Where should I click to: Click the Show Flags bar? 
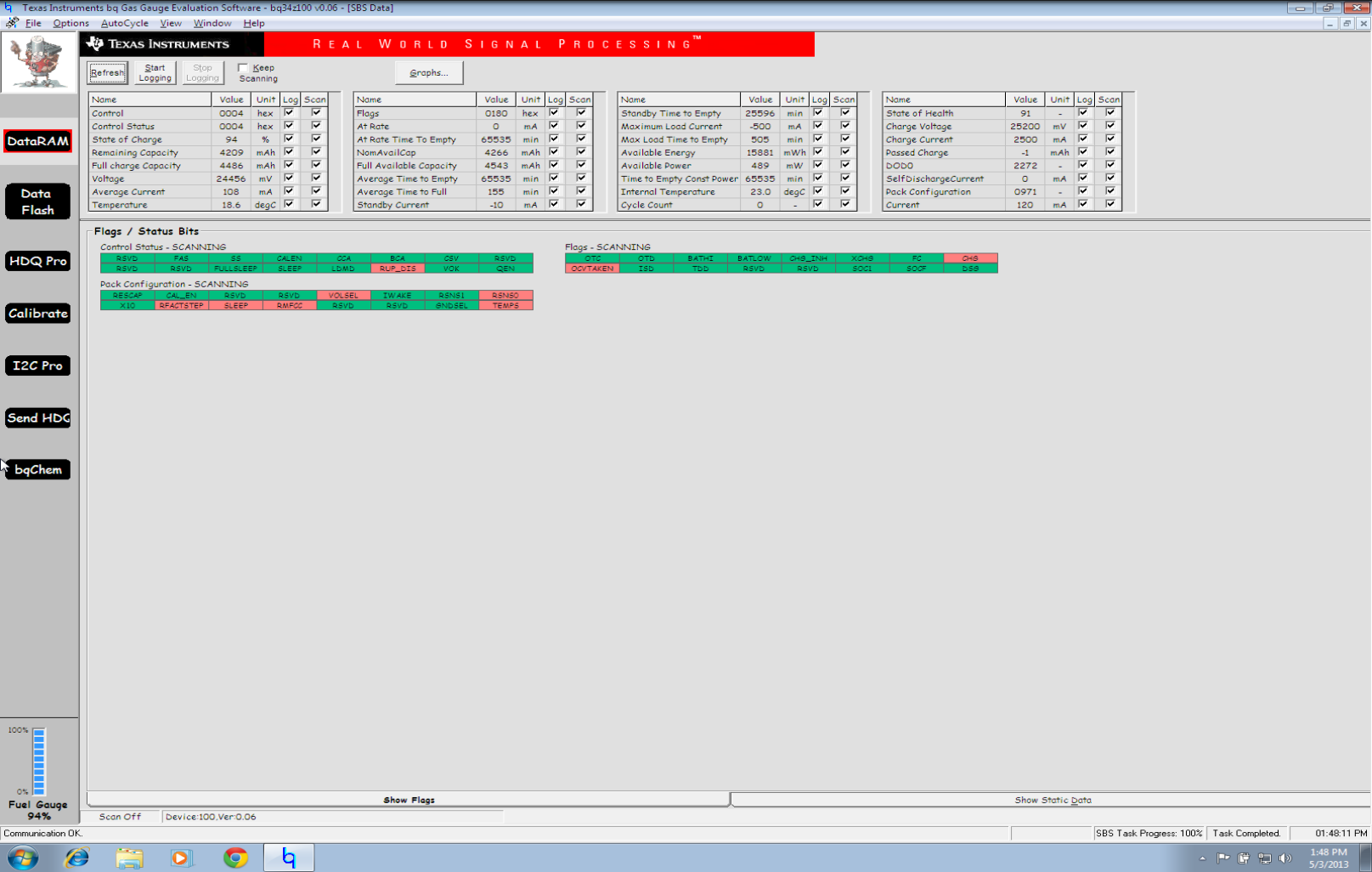tap(409, 800)
